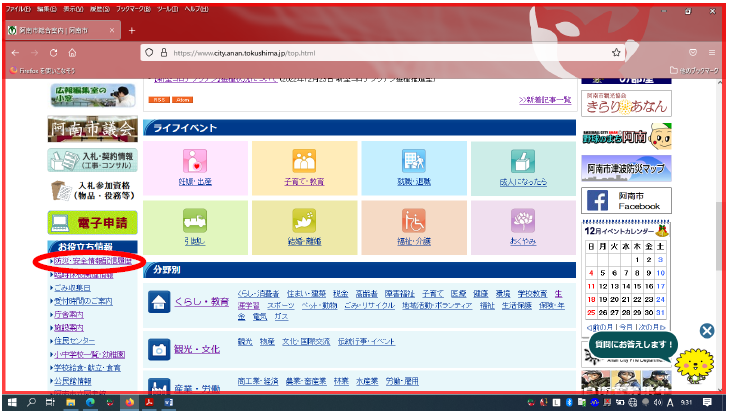Image resolution: width=729 pixels, height=415 pixels.
Task: Open the 阿南市 Facebook banner
Action: [x=626, y=200]
